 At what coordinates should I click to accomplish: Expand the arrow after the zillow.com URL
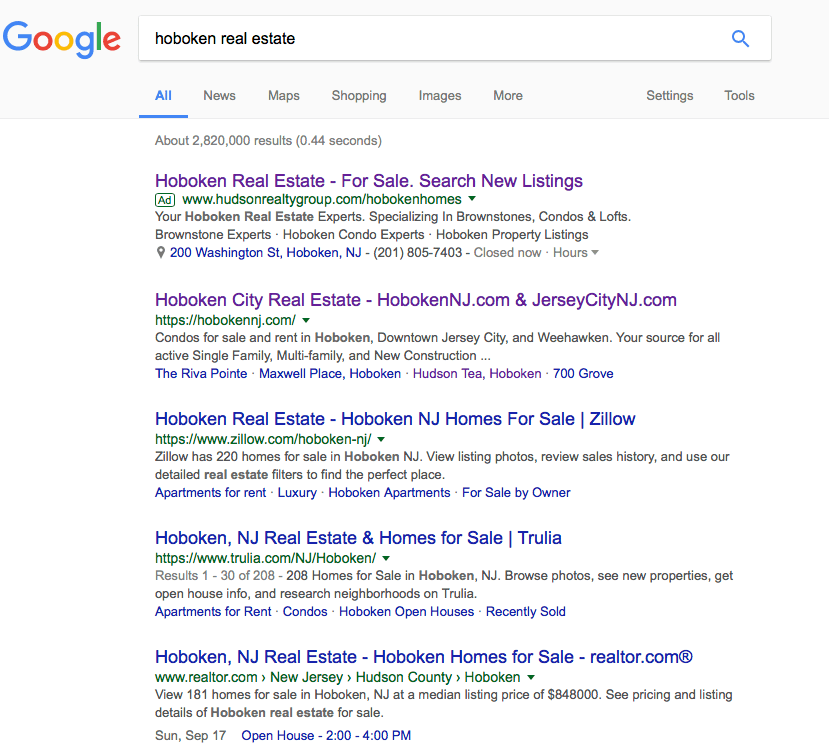pyautogui.click(x=381, y=439)
